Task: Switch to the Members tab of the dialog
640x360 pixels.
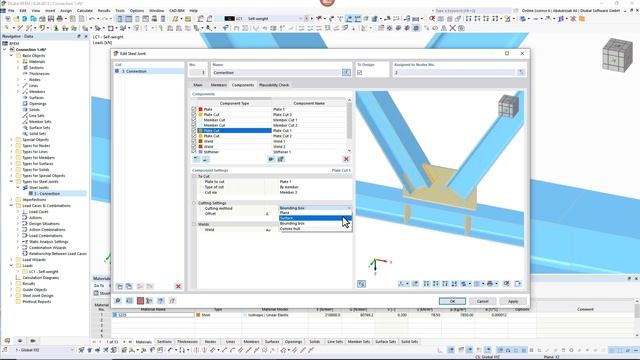Action: 218,85
